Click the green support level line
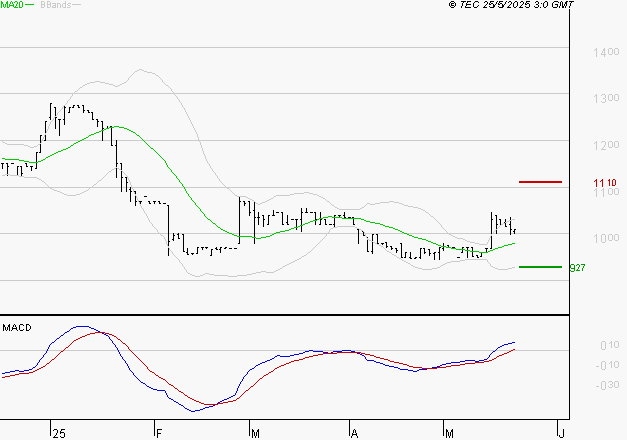Viewport: 627px width, 440px height. coord(540,267)
